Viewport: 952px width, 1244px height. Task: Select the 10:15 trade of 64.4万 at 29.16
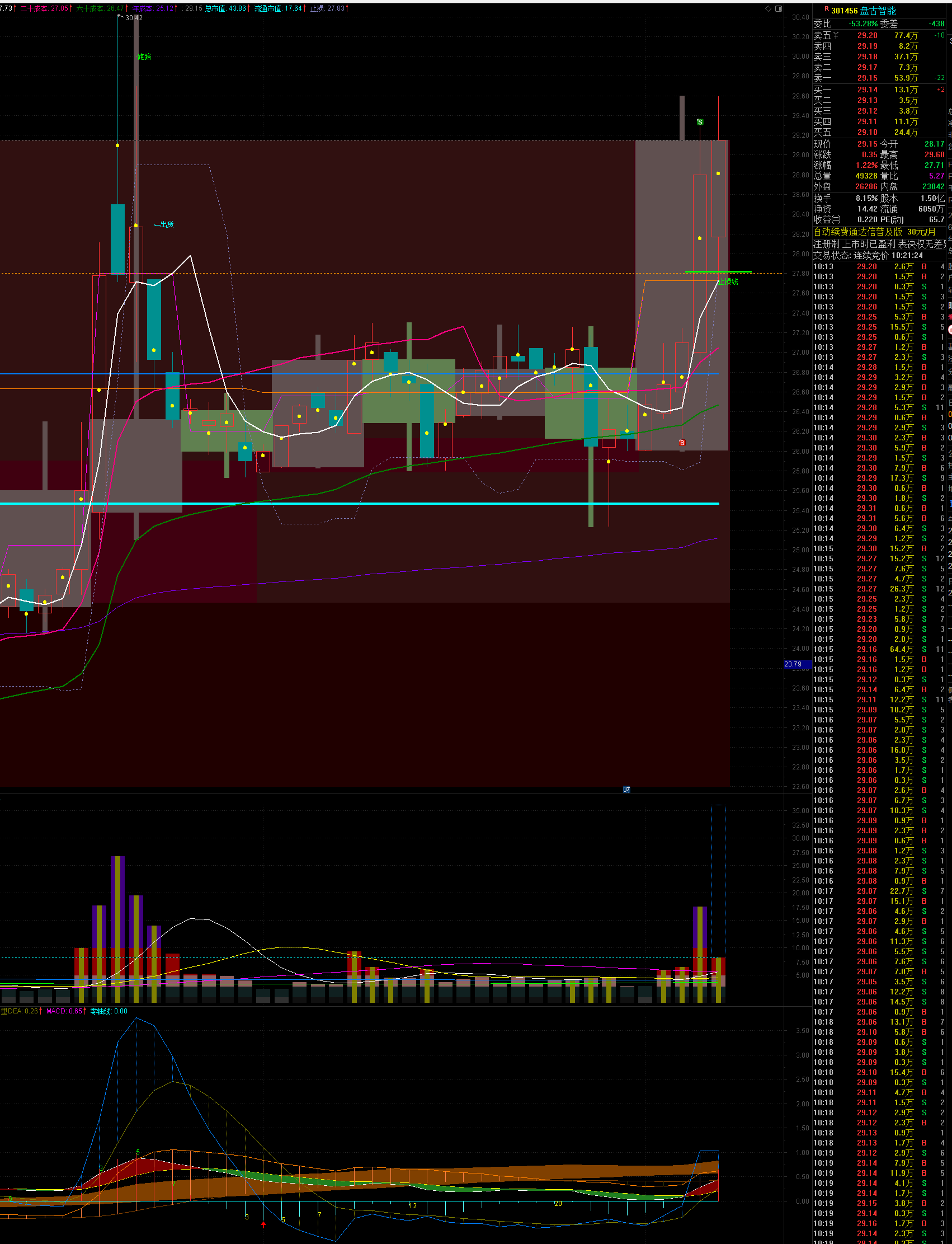[879, 649]
